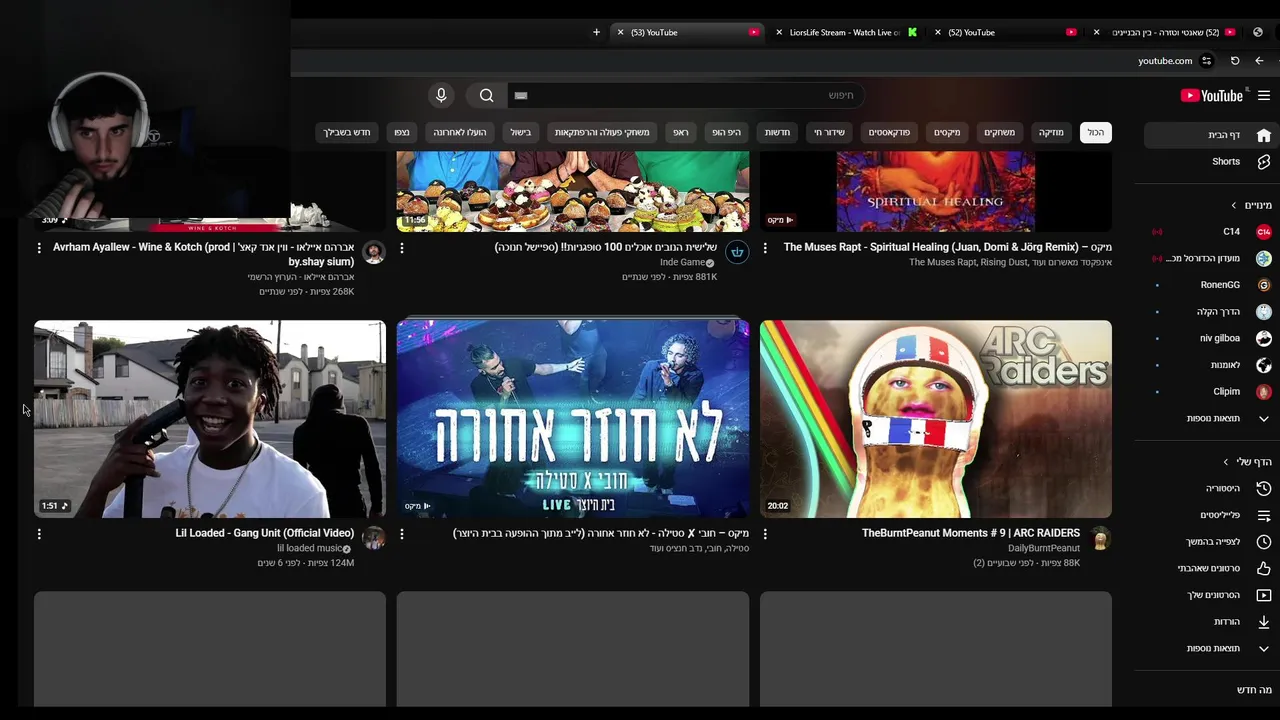Open לא חוזר אחורה live mix thumbnail

tap(573, 419)
